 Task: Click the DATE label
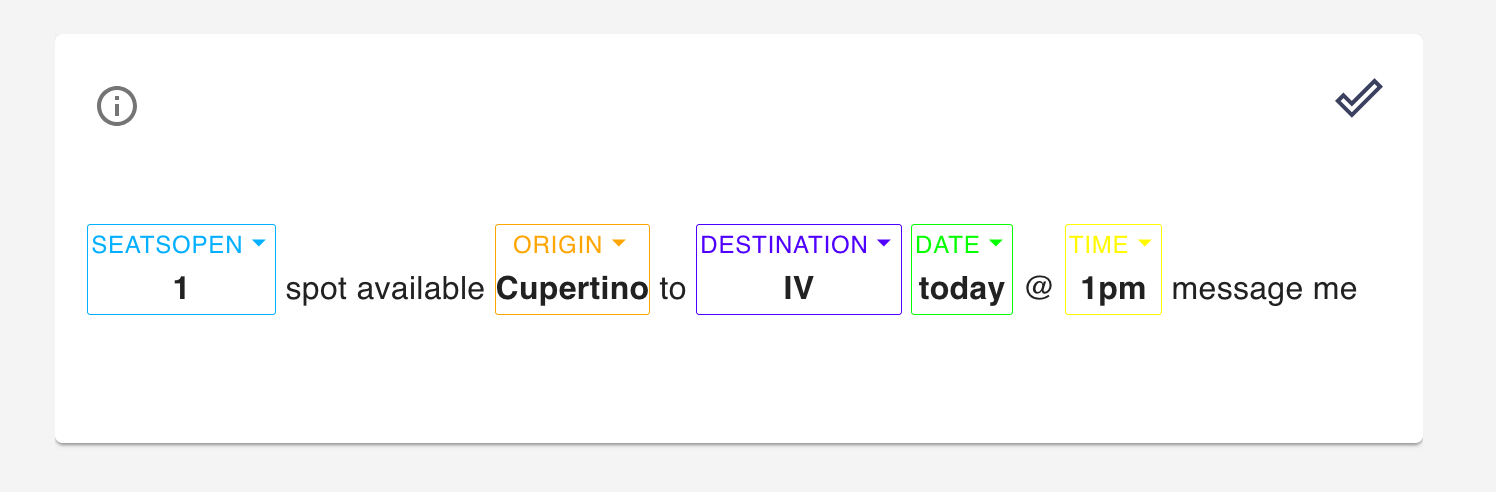click(x=949, y=245)
